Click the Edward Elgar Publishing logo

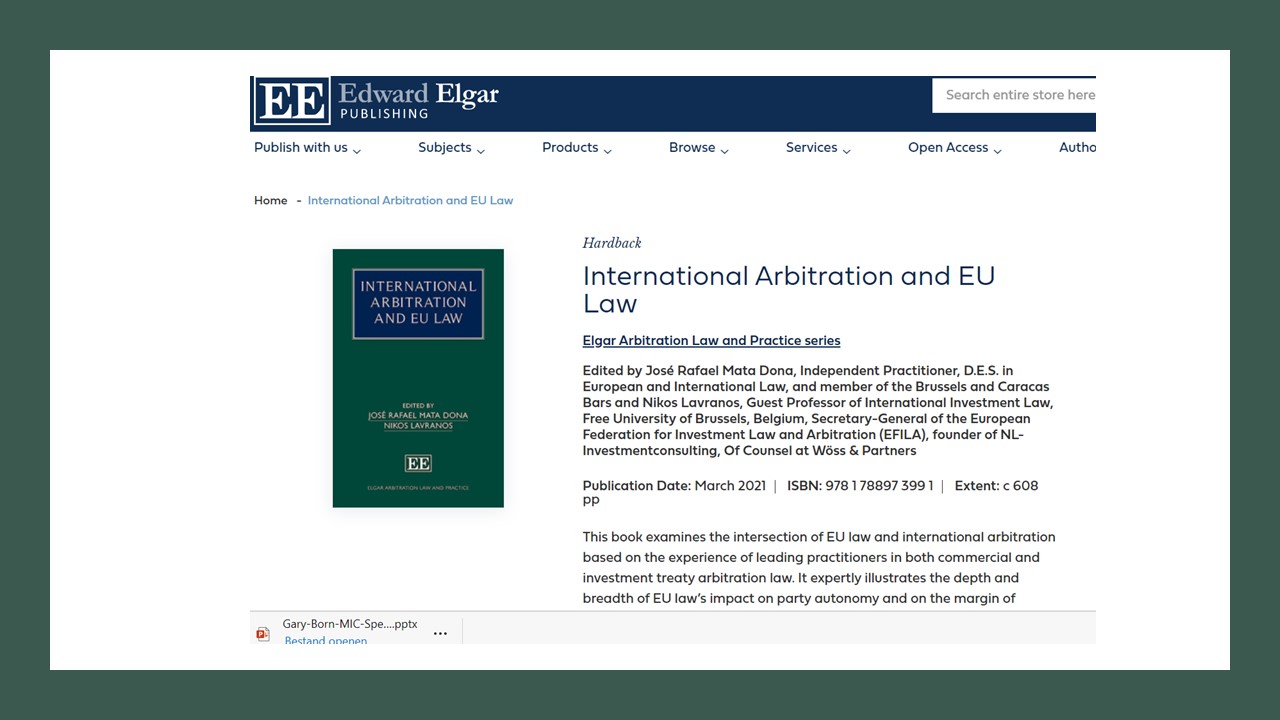coord(376,101)
